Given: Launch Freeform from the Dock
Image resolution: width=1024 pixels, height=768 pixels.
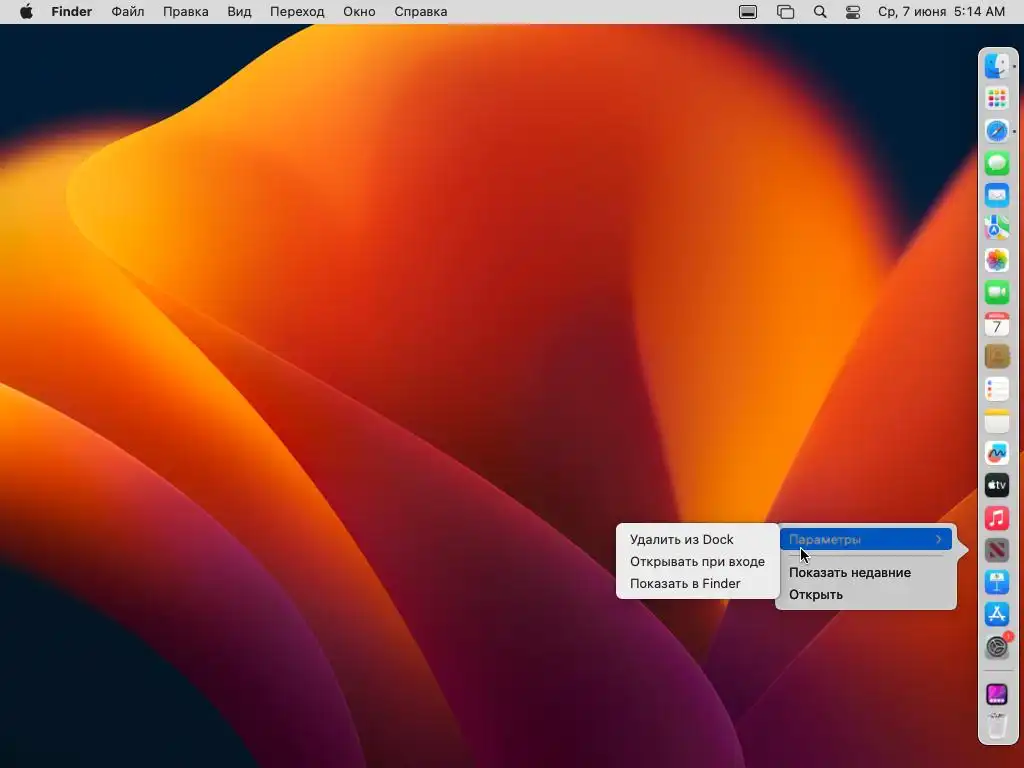Looking at the screenshot, I should (x=997, y=453).
